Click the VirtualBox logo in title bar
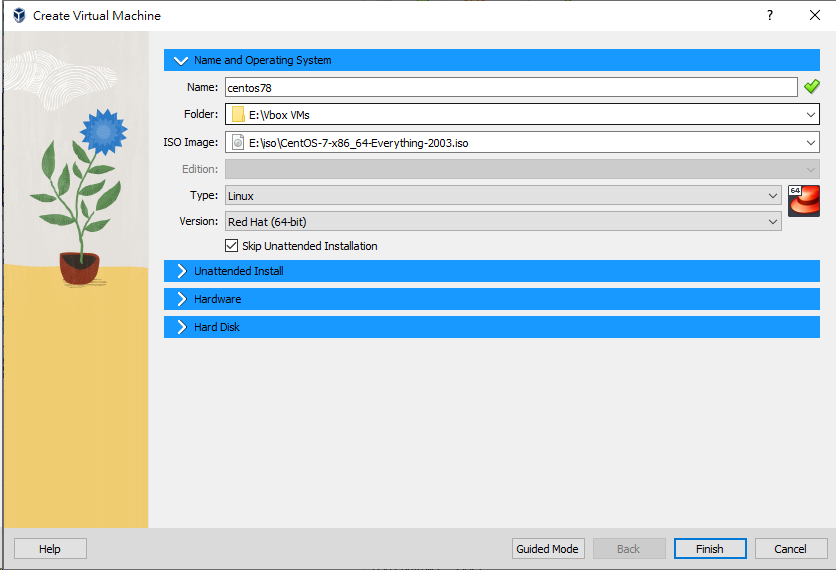This screenshot has width=836, height=570. click(18, 16)
